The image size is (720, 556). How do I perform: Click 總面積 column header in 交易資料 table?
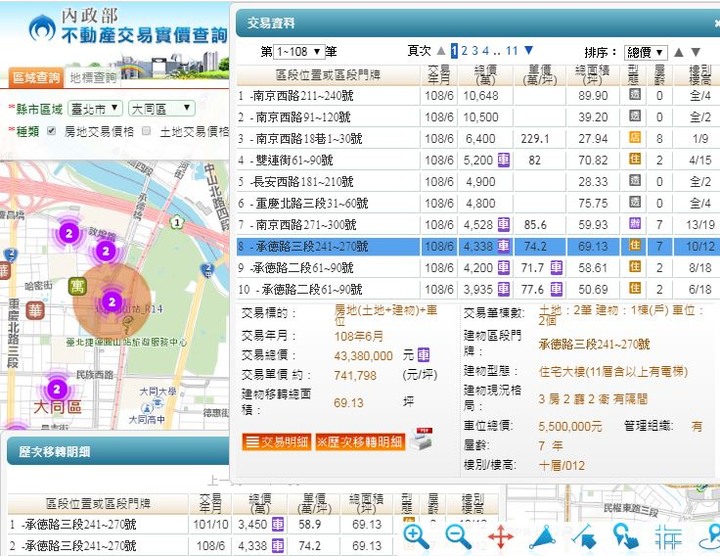tap(592, 75)
